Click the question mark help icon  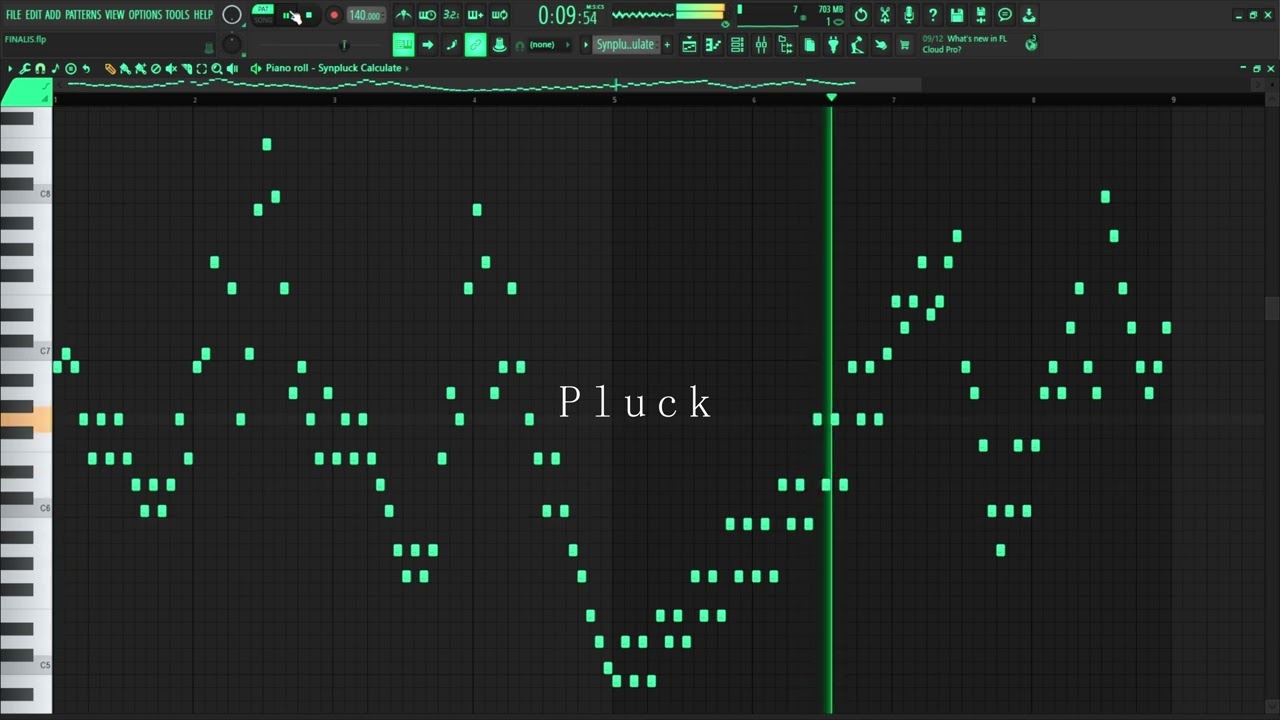[933, 15]
